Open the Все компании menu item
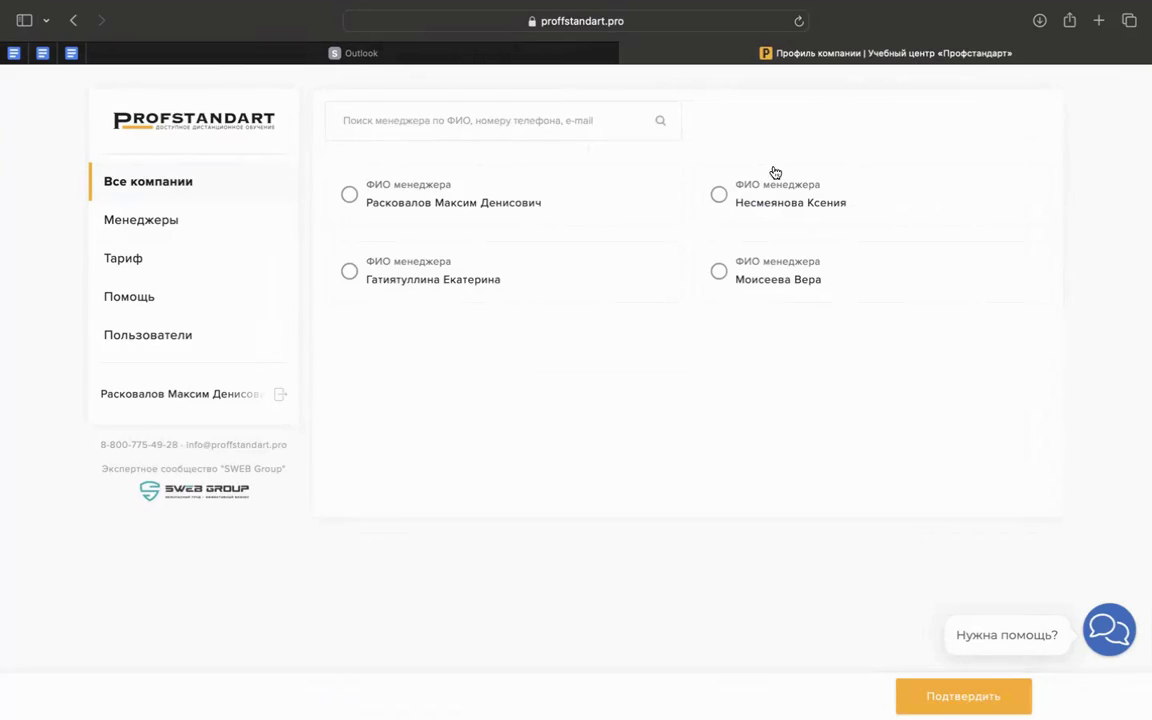 pyautogui.click(x=193, y=181)
